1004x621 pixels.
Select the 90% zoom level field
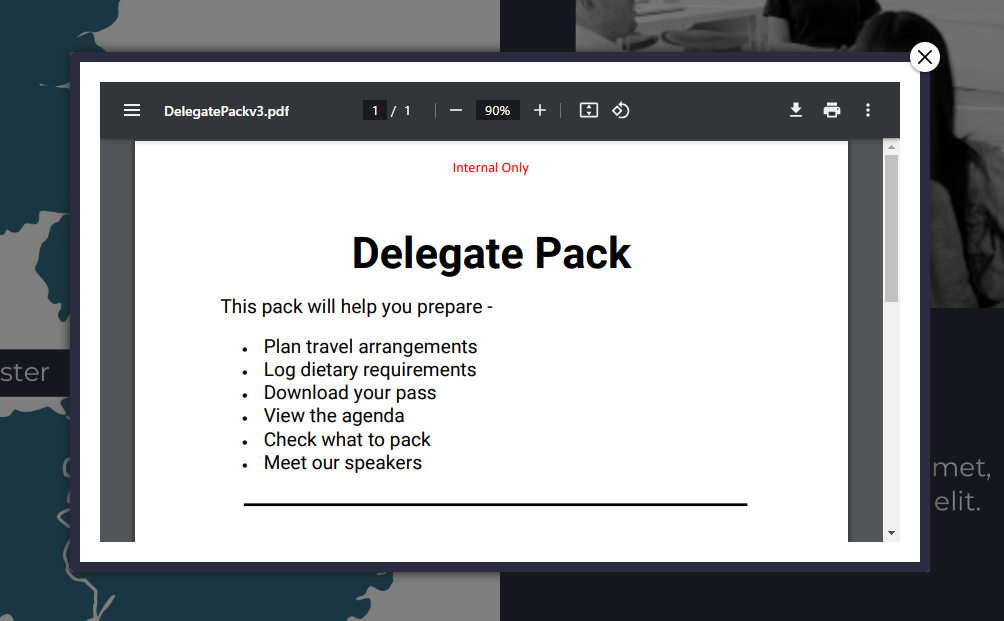point(497,110)
